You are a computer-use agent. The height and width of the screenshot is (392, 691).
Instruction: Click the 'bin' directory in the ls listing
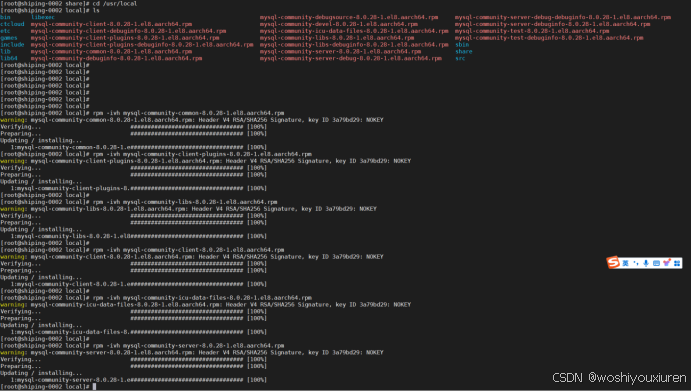5,17
